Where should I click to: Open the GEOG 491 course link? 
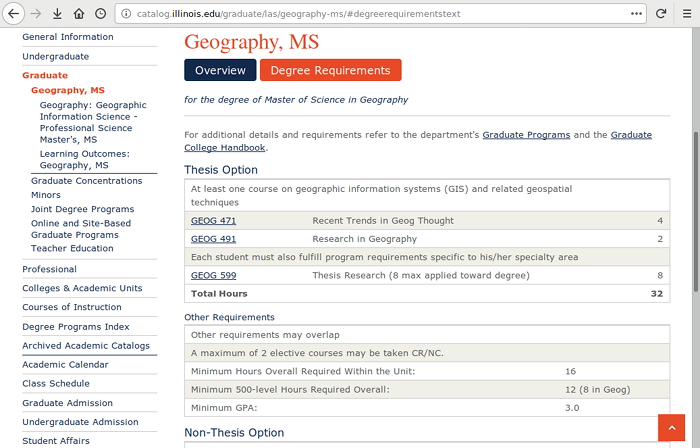[x=213, y=239]
